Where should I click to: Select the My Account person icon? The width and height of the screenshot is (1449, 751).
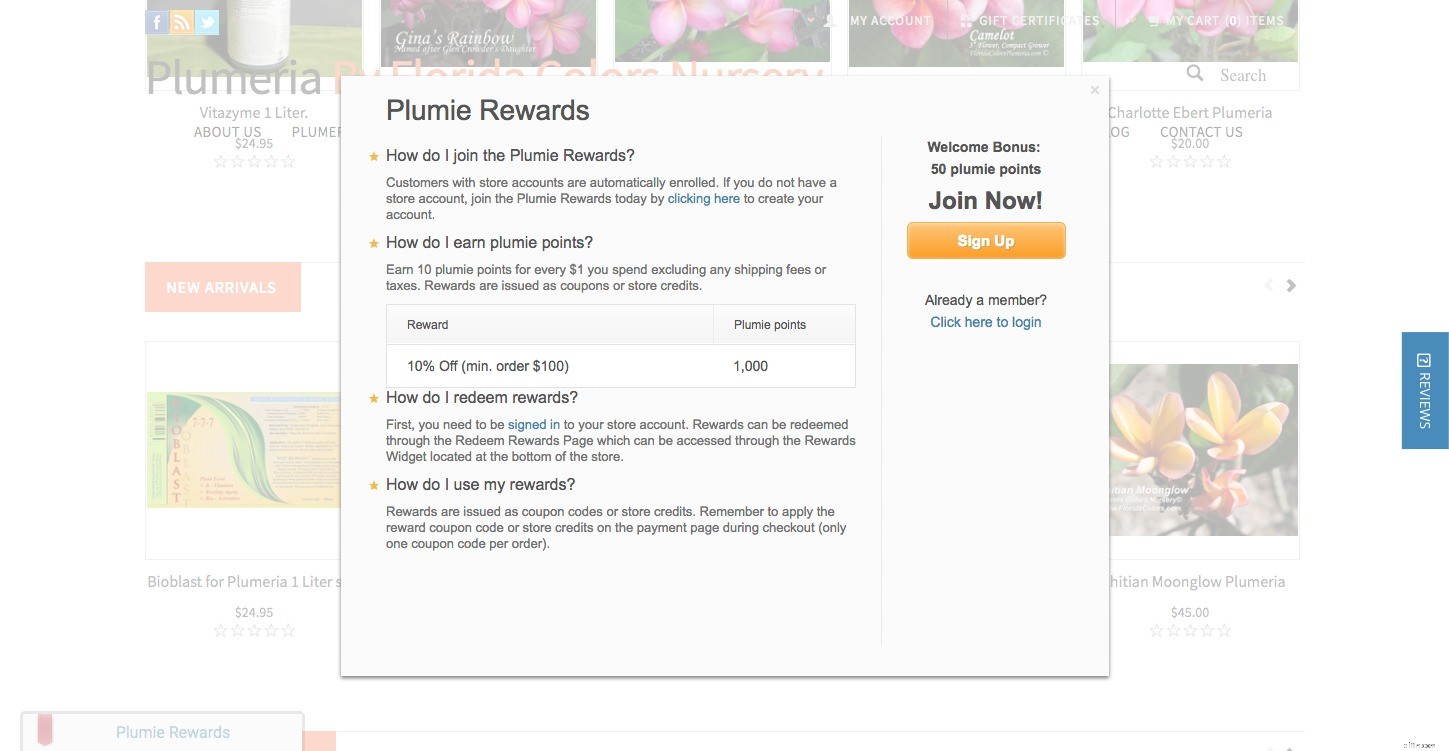point(828,20)
